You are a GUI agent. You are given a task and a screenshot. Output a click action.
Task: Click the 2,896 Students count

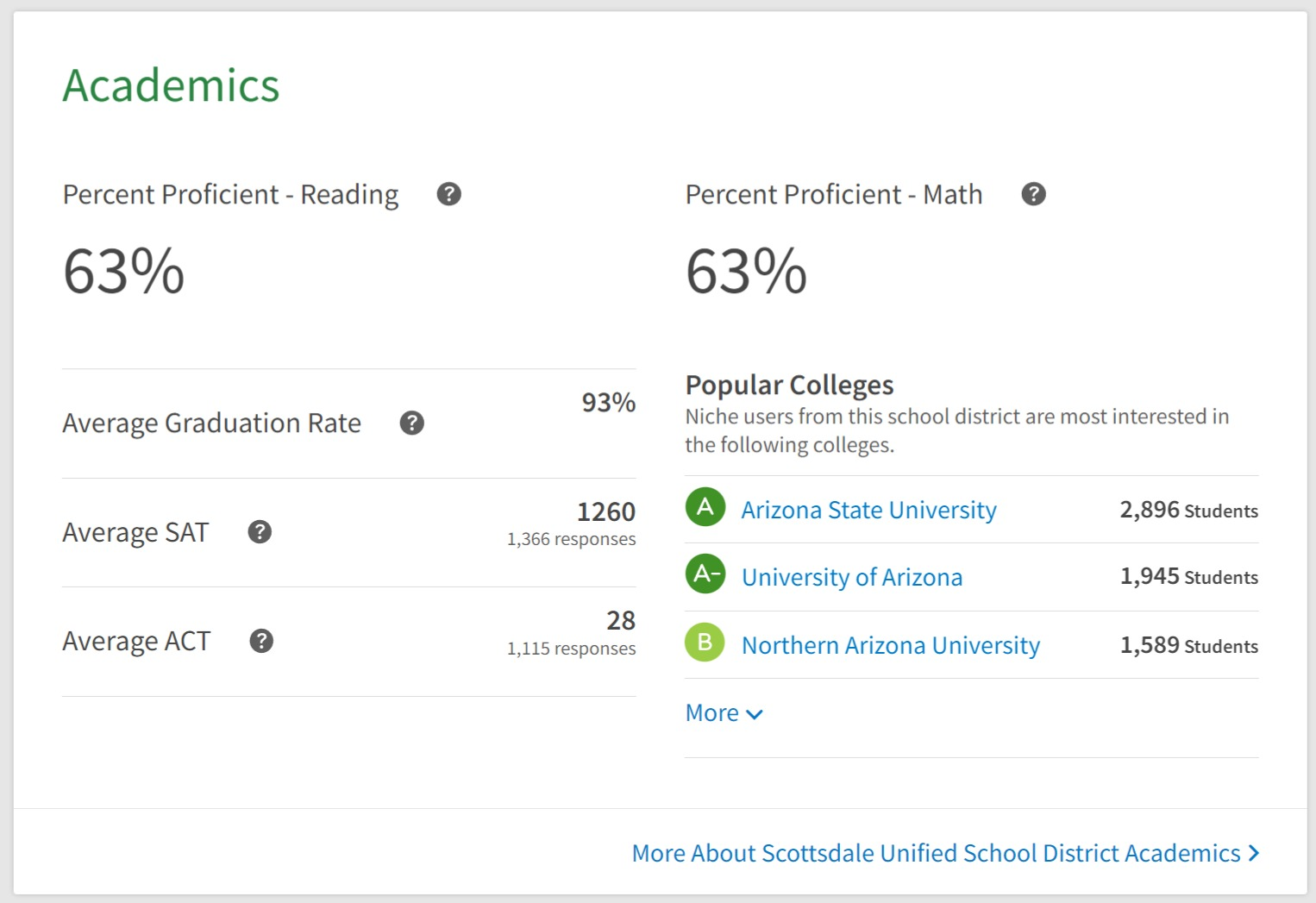point(1188,510)
